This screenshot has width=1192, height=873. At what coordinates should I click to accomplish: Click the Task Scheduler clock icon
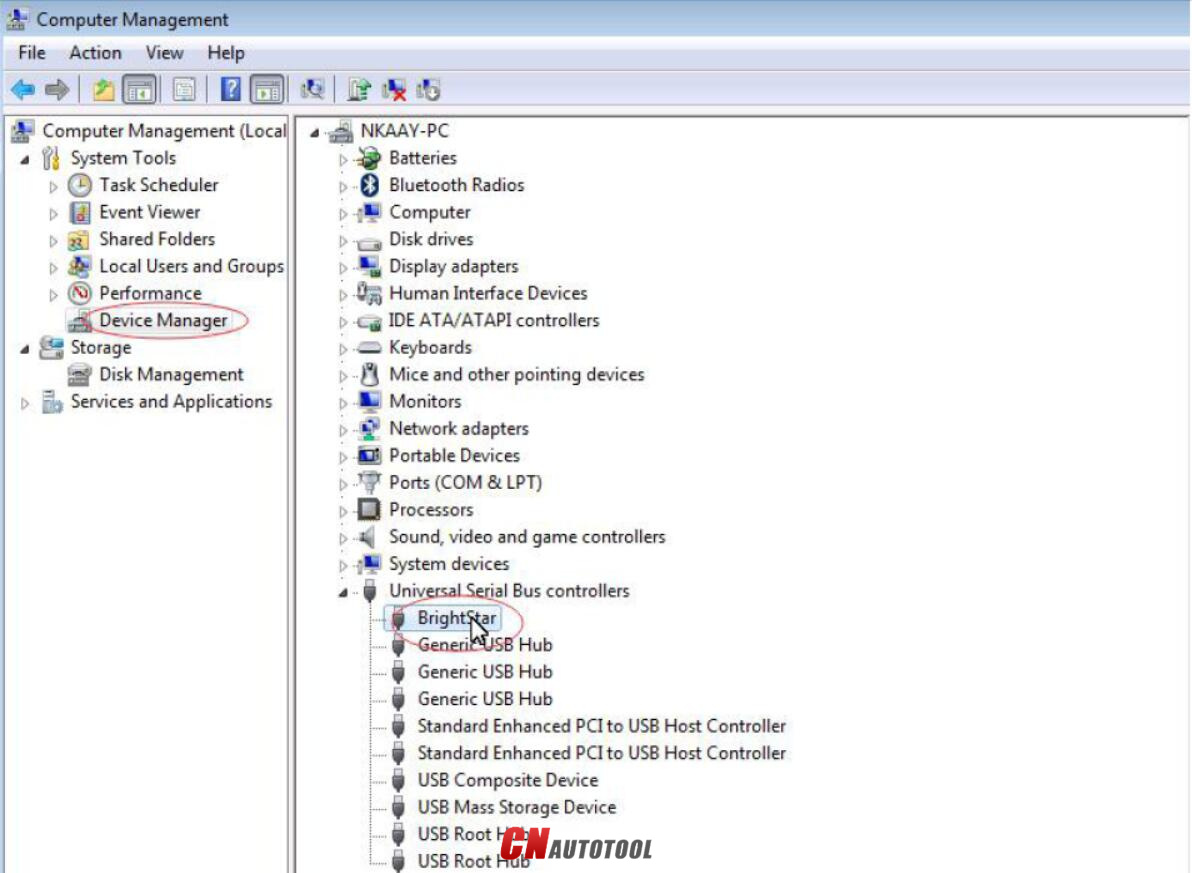80,185
